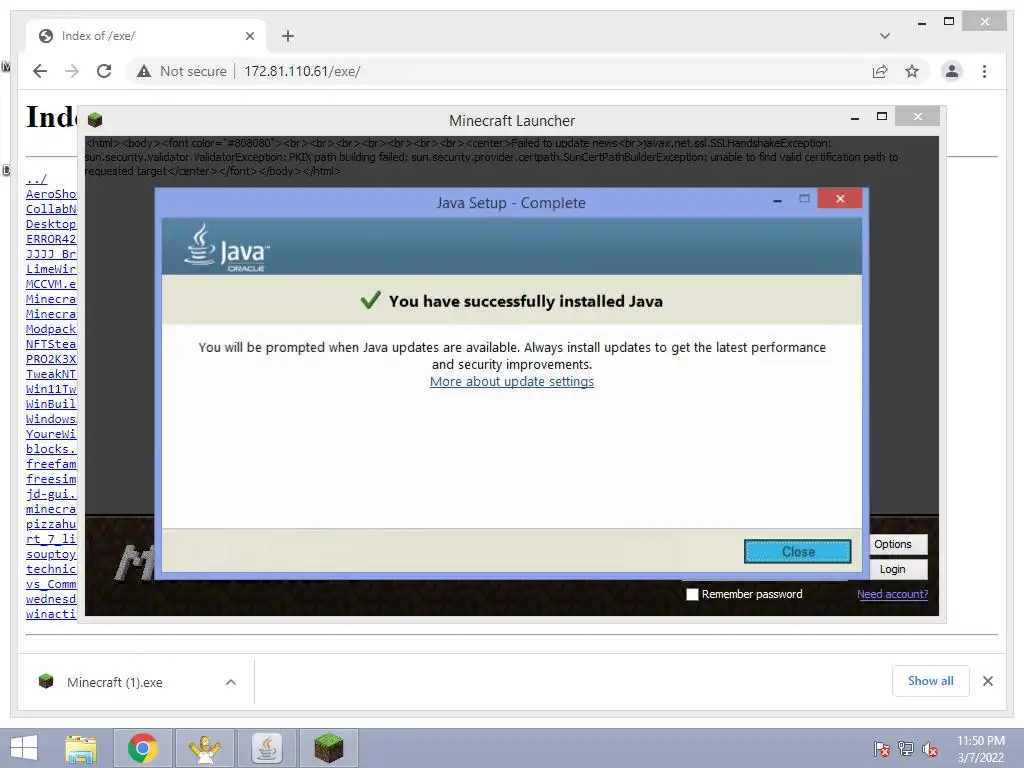Open the Need account? link
The width and height of the screenshot is (1024, 768).
tap(892, 594)
